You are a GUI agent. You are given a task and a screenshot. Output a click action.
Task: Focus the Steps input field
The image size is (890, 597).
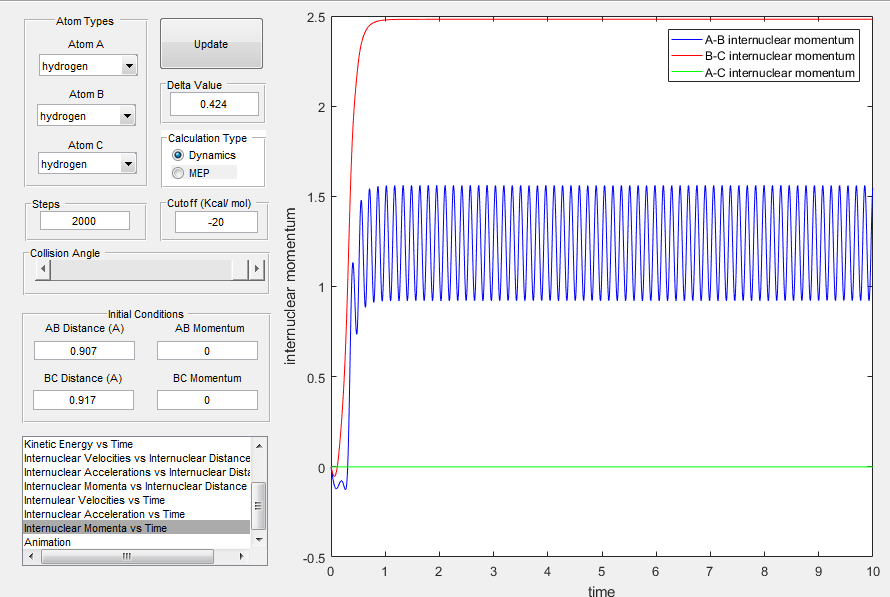click(x=86, y=221)
